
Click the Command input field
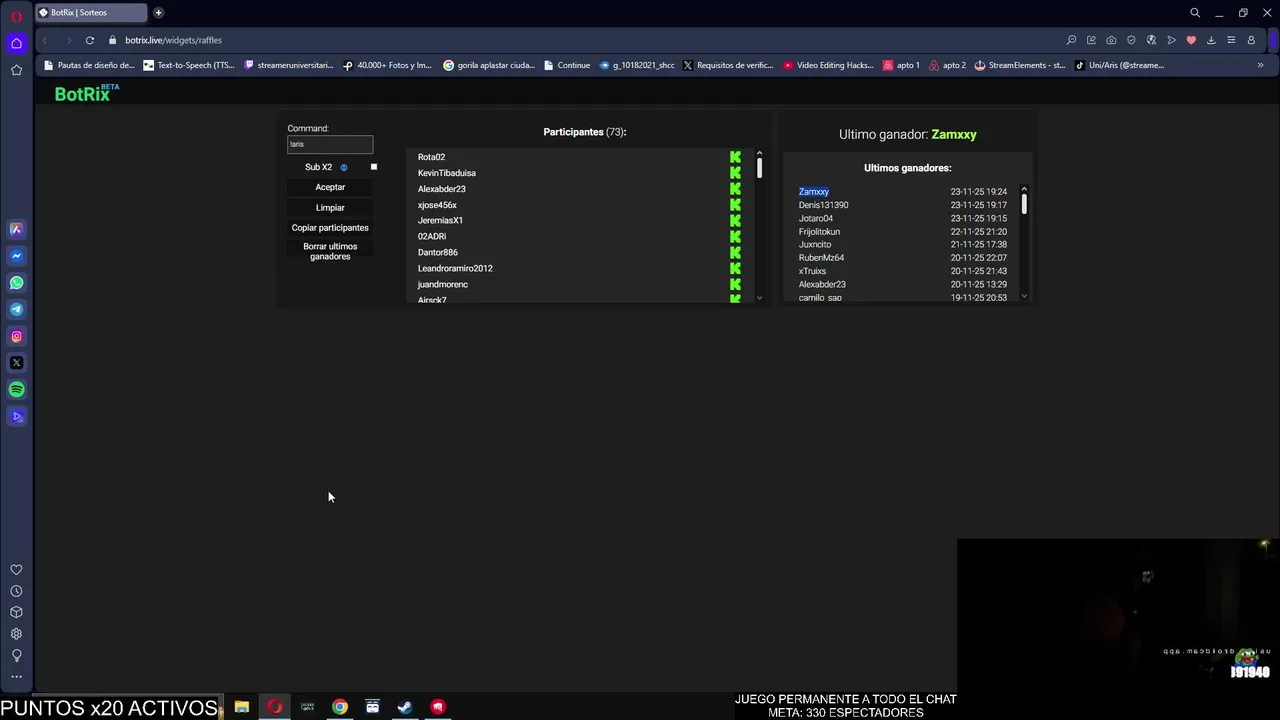point(330,144)
